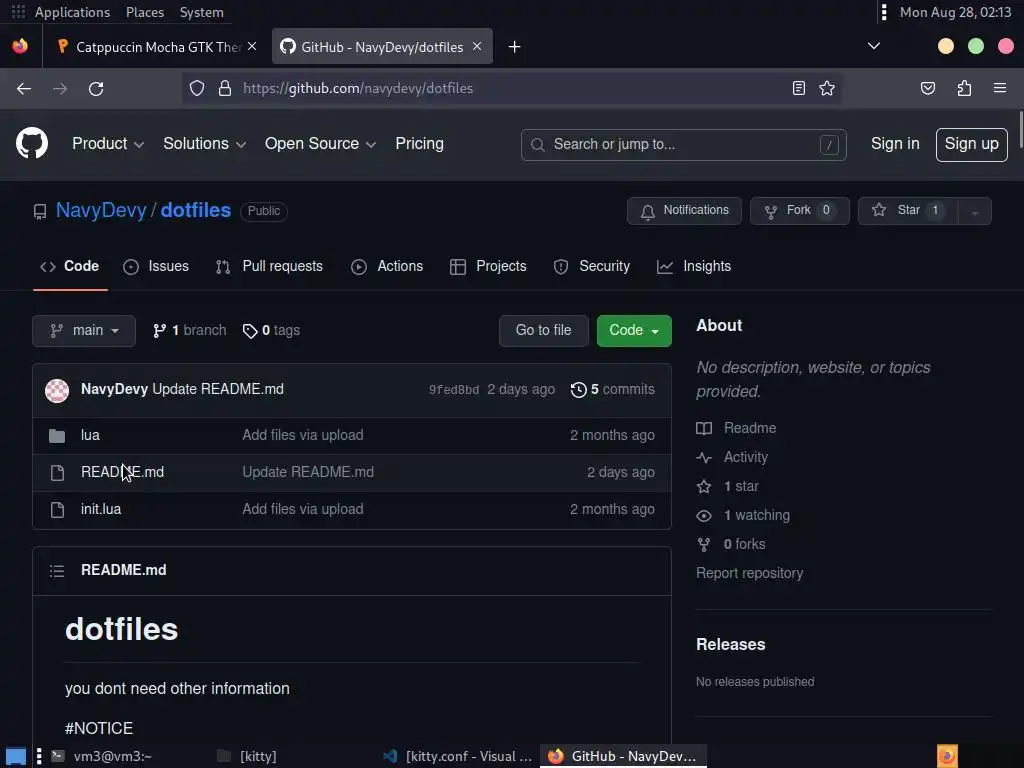Open the dotfiles repository name link

coord(195,210)
